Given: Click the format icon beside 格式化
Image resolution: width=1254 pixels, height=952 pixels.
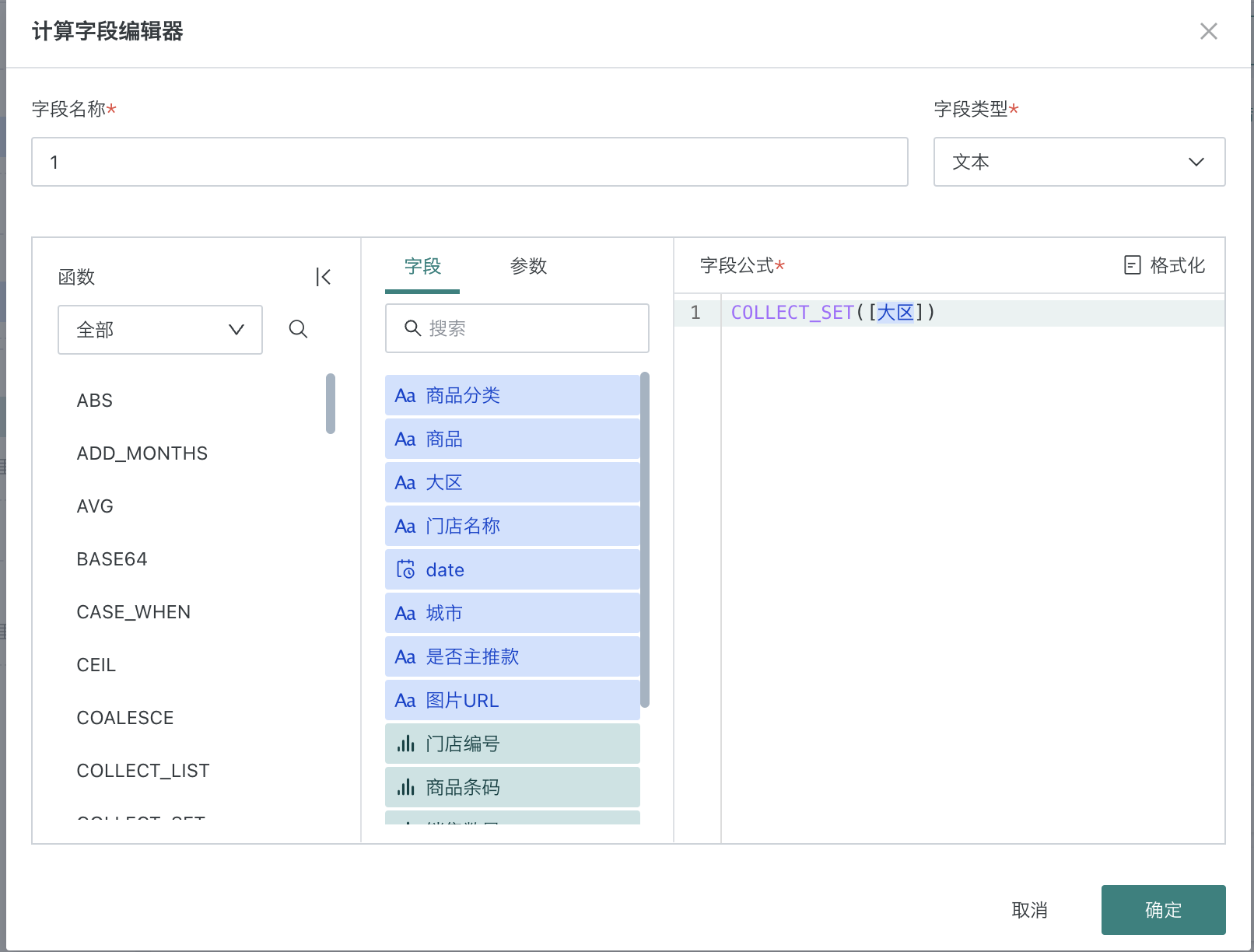Looking at the screenshot, I should click(1133, 265).
